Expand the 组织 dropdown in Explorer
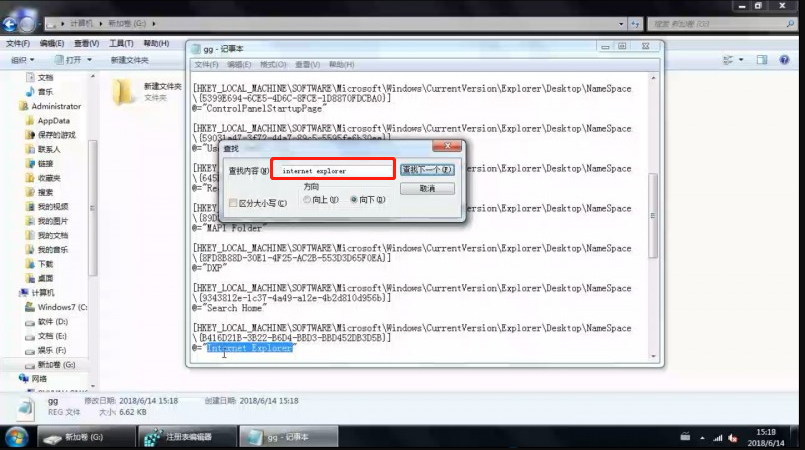Viewport: 805px width, 450px height. [21, 60]
